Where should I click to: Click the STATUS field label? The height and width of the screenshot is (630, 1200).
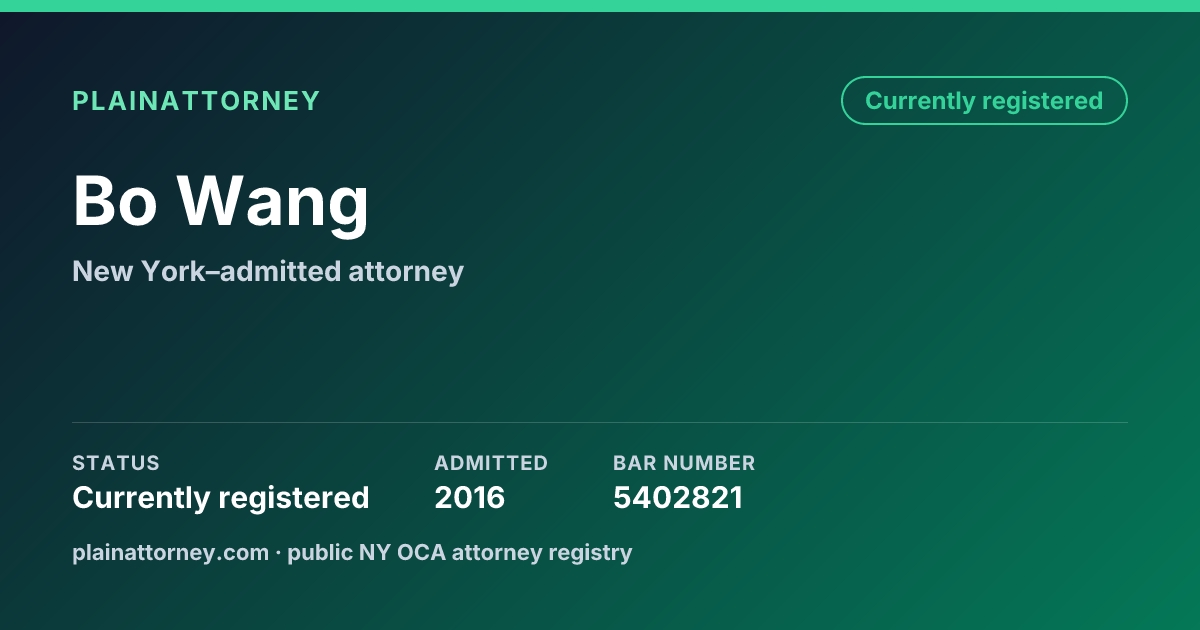tap(116, 463)
